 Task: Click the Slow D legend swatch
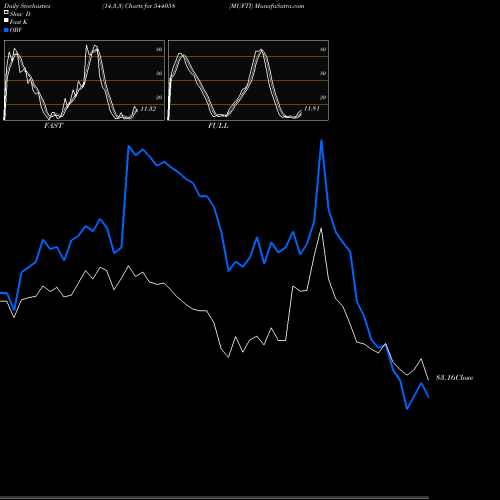(x=6, y=12)
